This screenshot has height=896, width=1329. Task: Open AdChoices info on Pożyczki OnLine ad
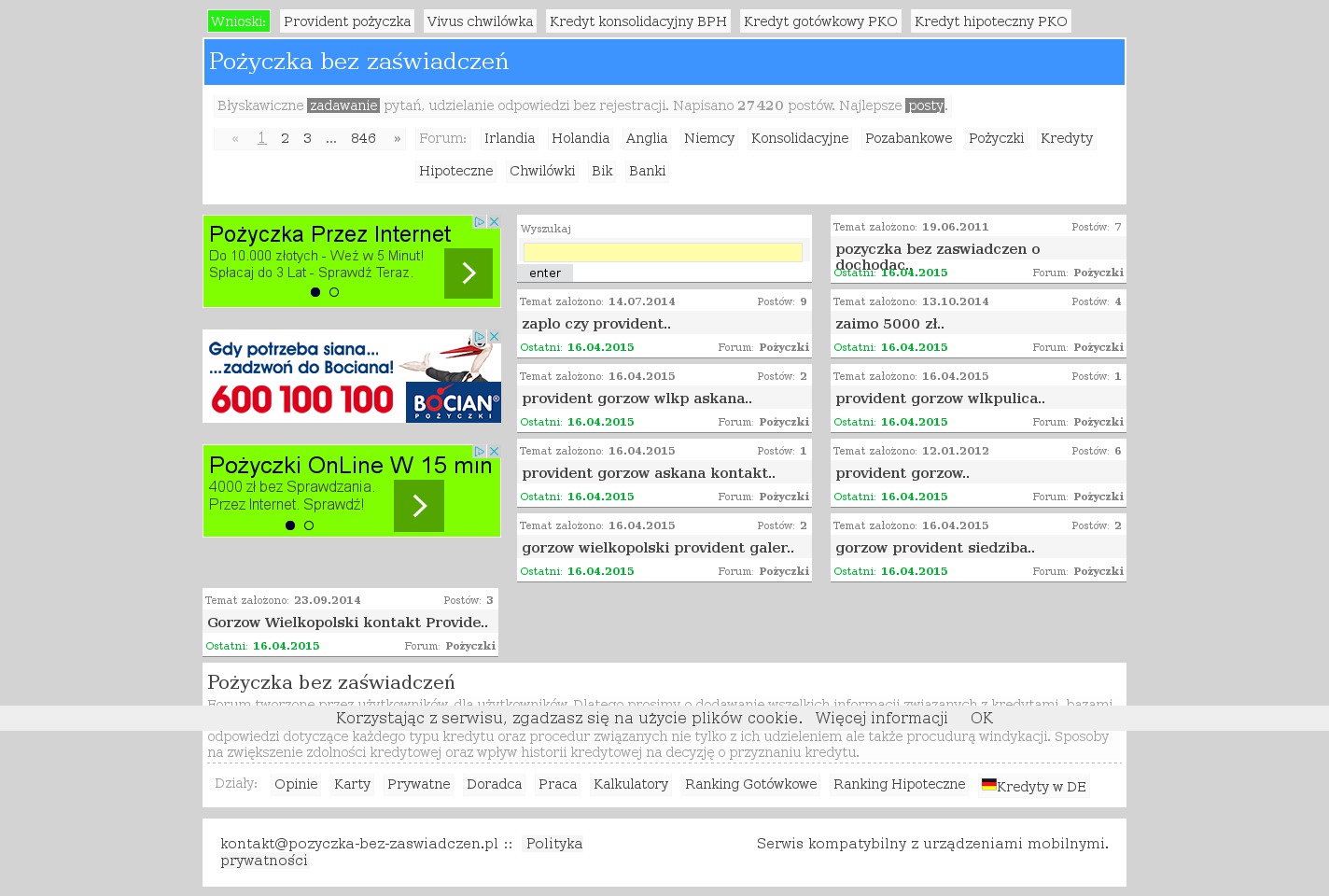[x=480, y=452]
